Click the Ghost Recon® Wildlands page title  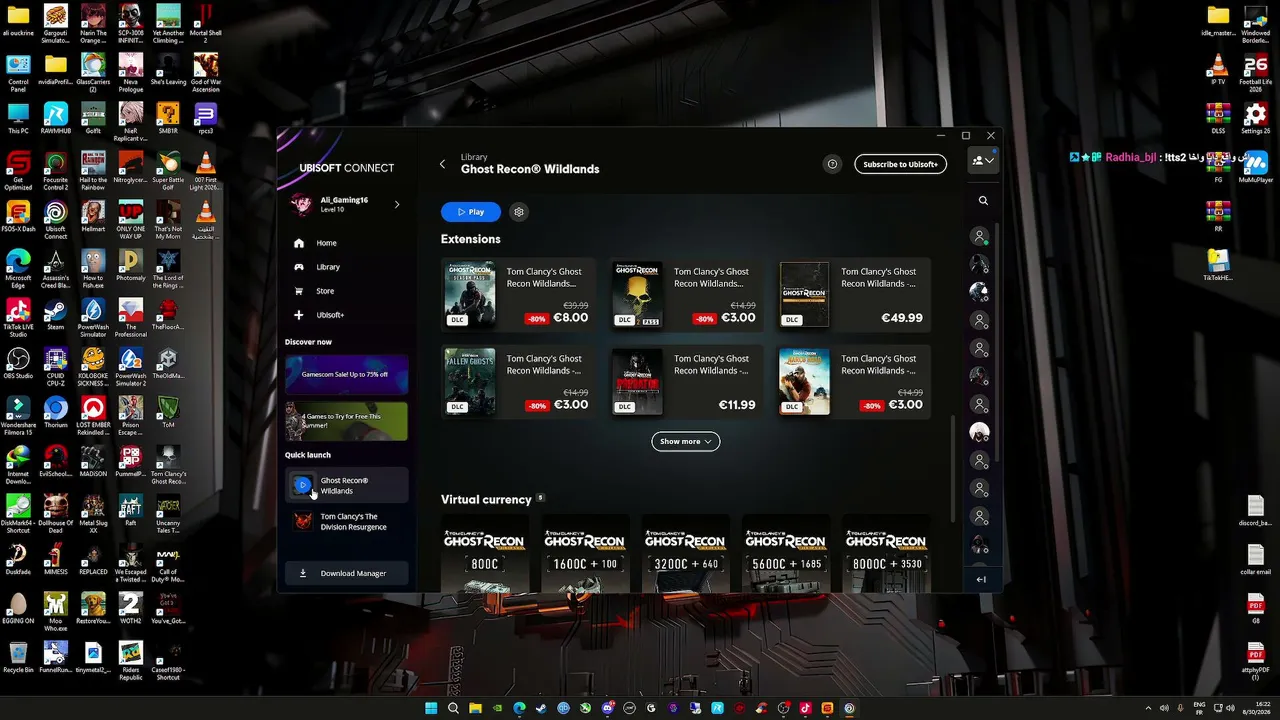coord(530,169)
